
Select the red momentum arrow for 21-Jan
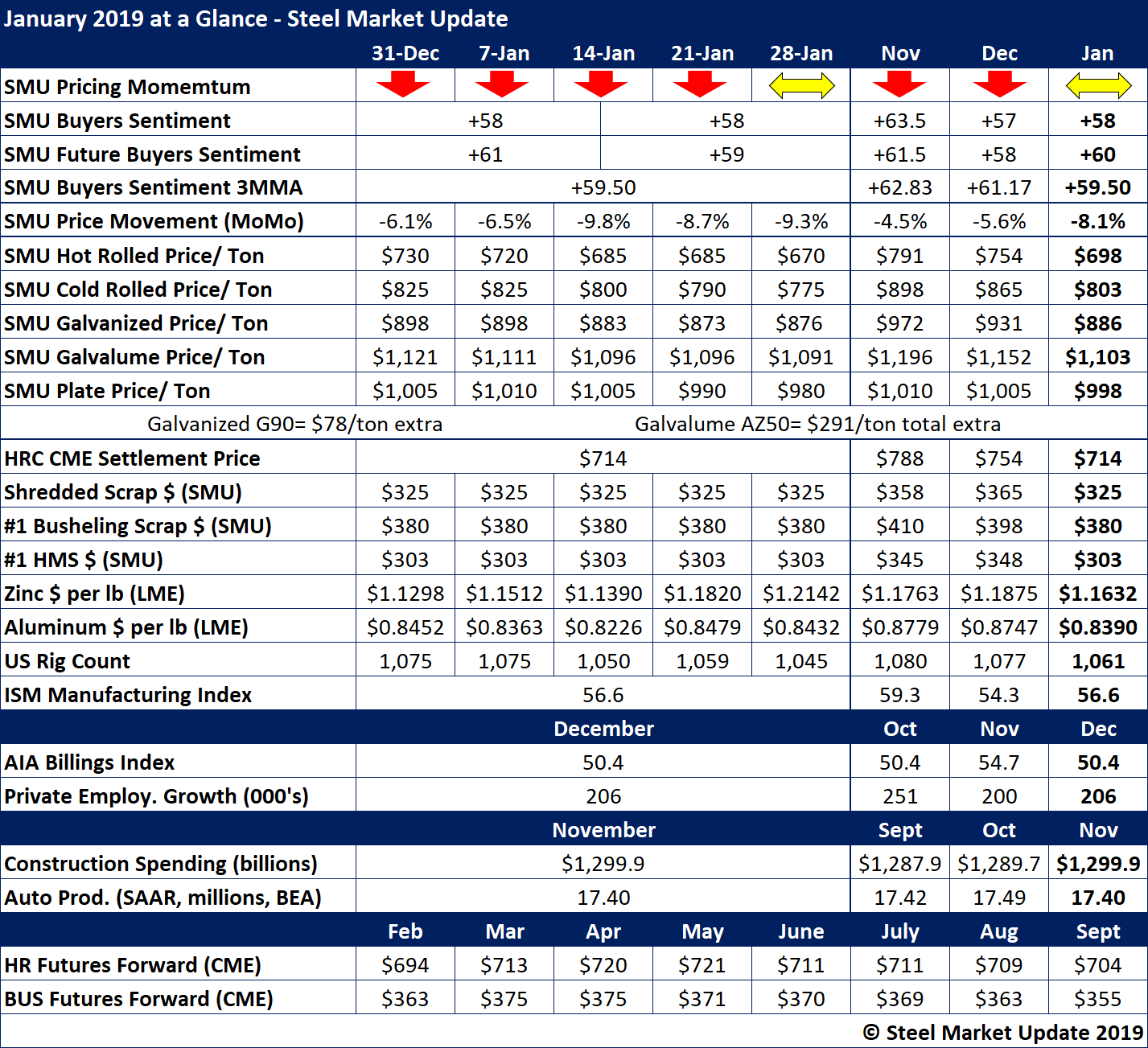pos(700,84)
